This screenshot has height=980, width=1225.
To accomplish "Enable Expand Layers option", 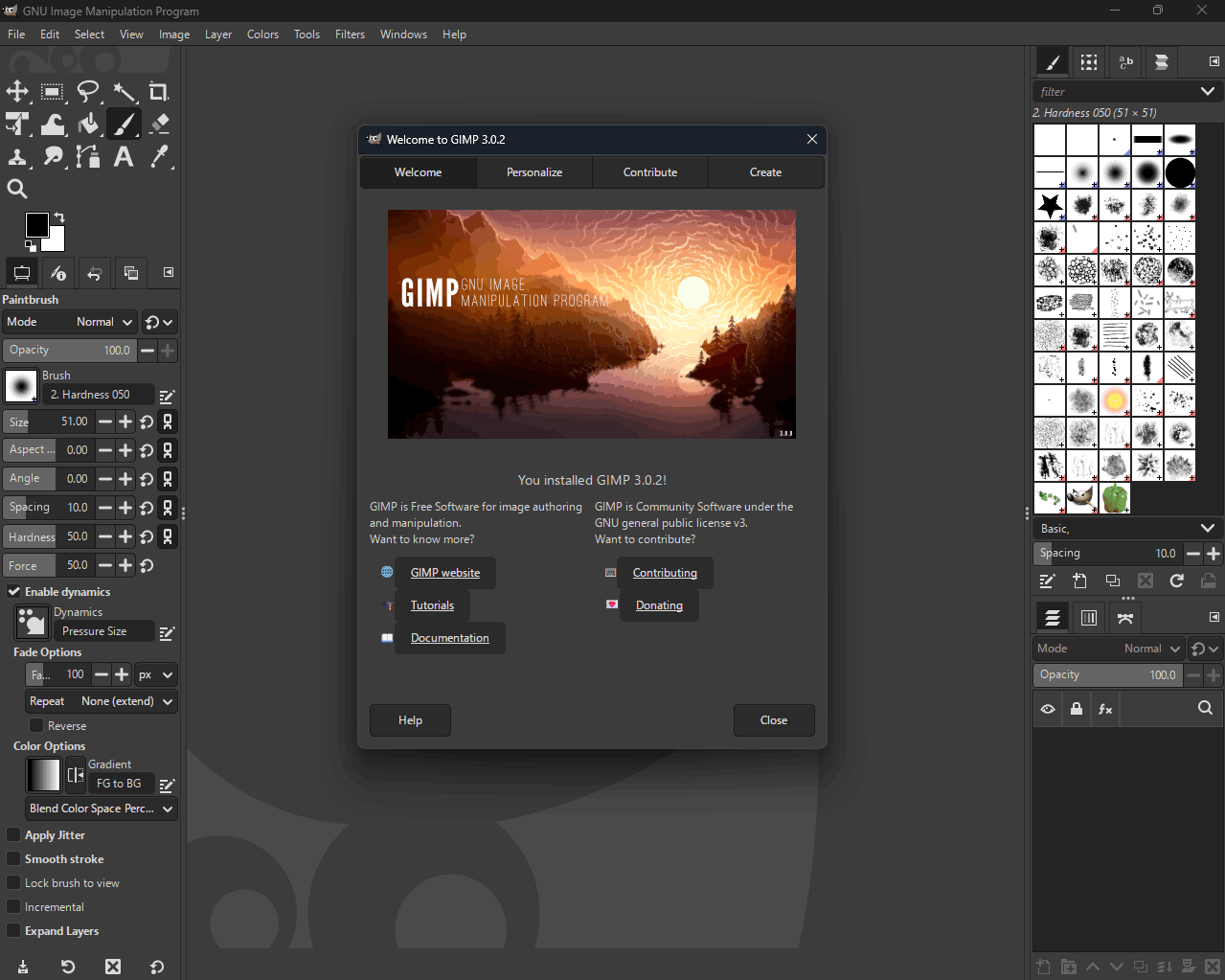I will [x=13, y=931].
